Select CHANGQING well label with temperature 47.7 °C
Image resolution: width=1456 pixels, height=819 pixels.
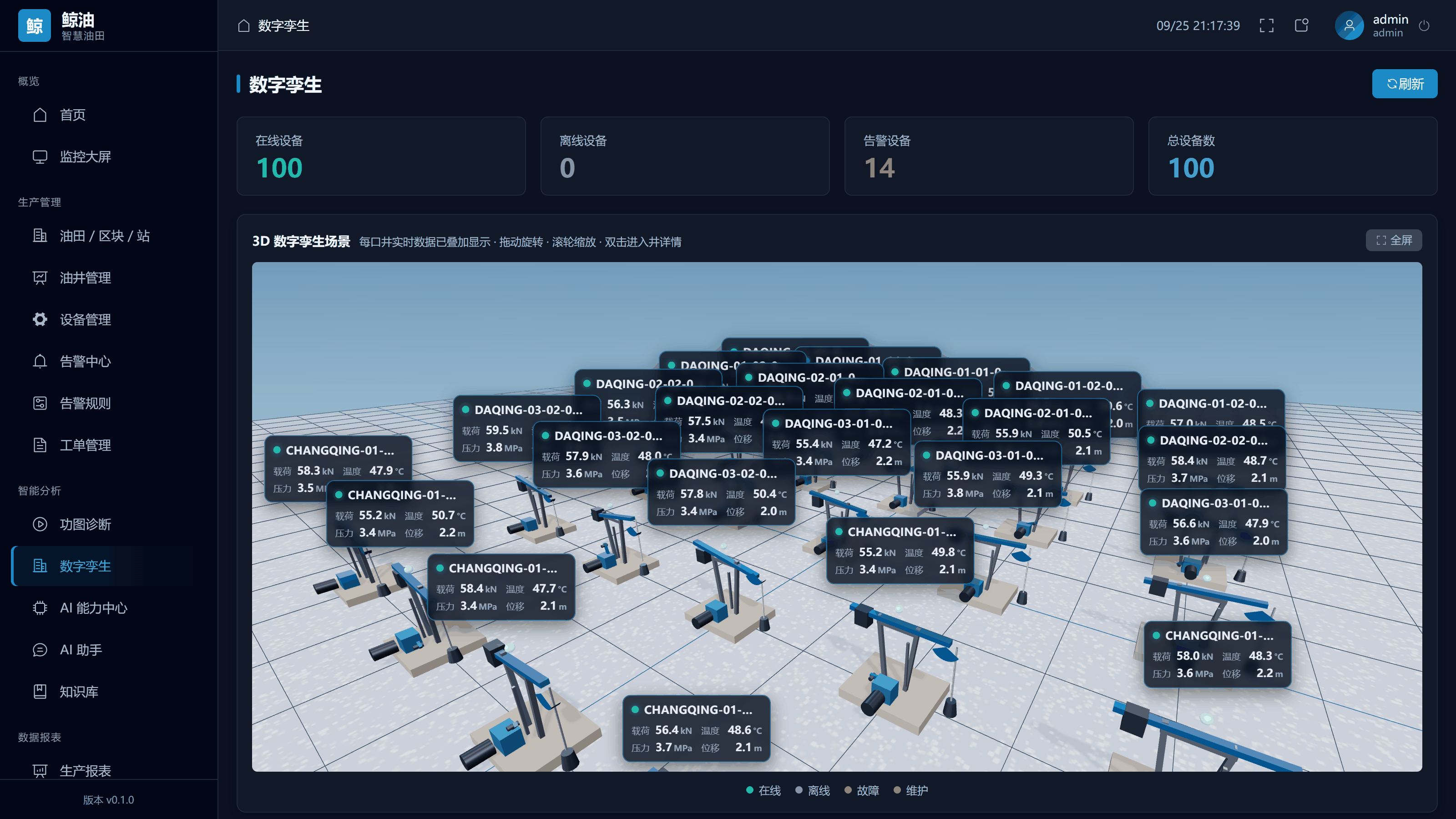[x=501, y=586]
